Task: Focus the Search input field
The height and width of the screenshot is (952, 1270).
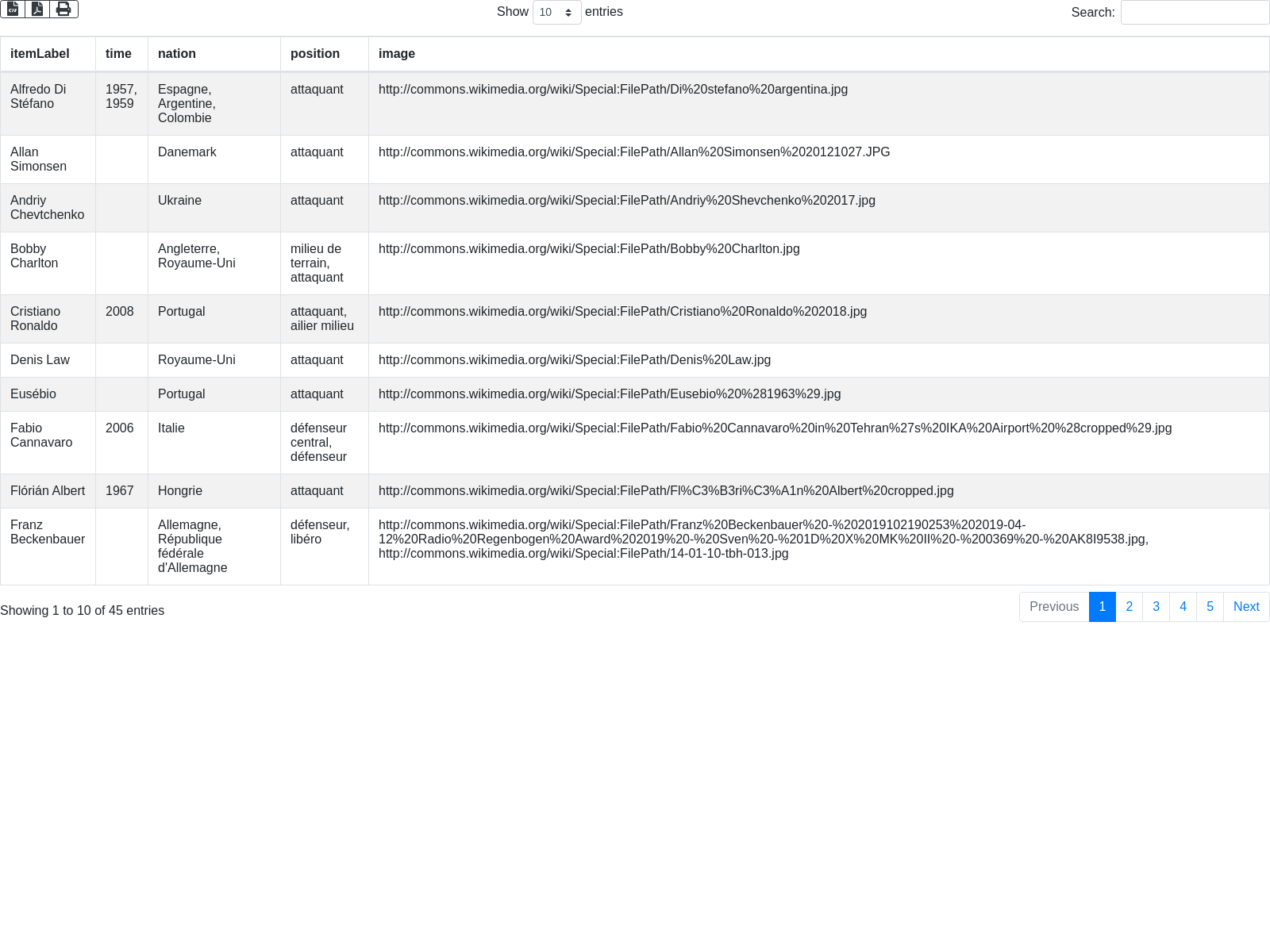Action: point(1194,13)
